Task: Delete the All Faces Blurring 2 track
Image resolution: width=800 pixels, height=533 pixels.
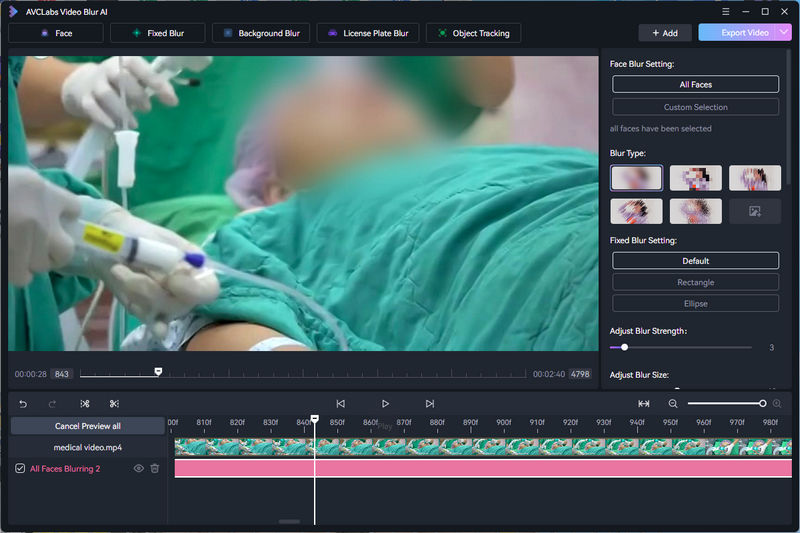Action: (155, 468)
